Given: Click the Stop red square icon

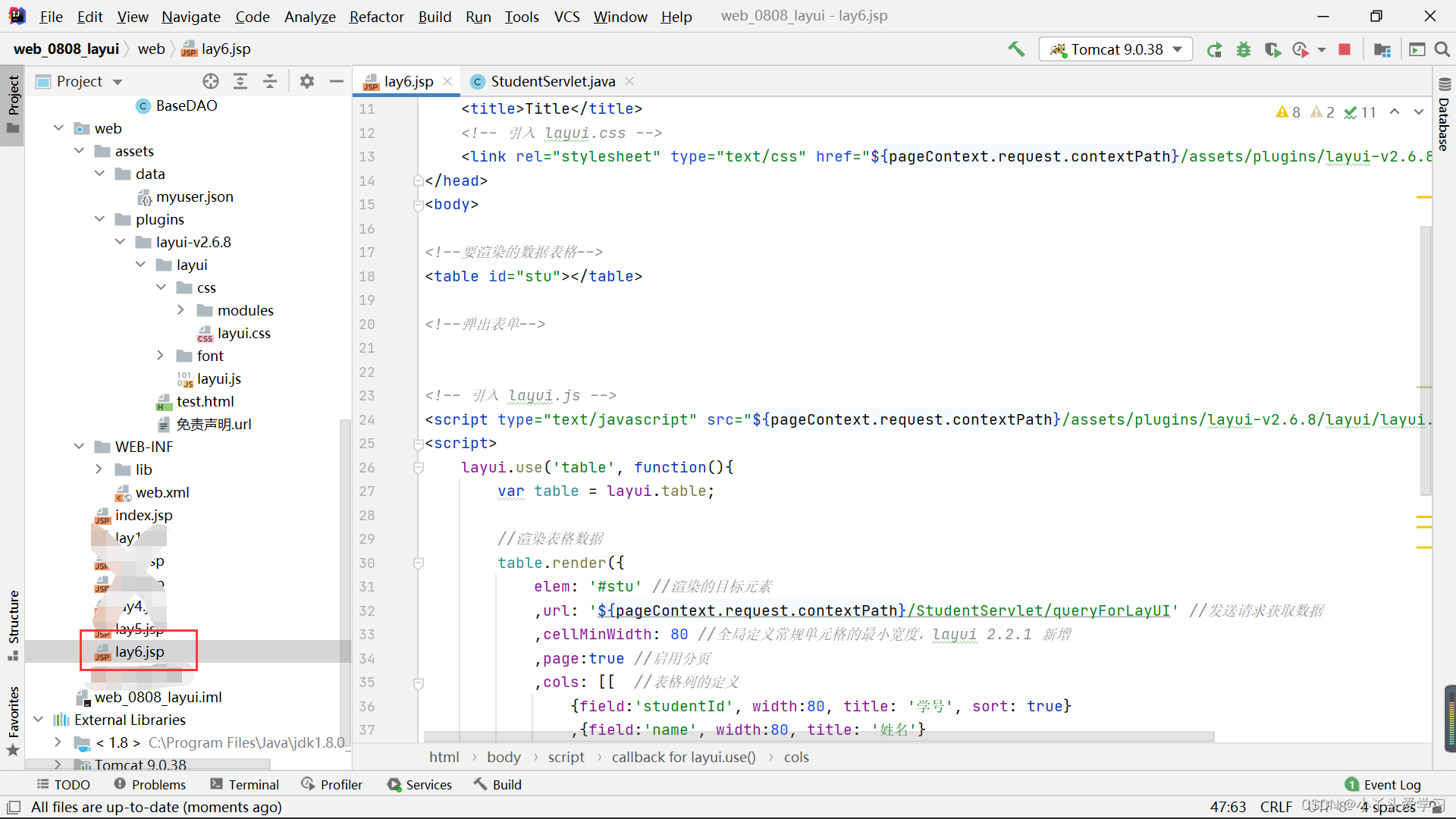Looking at the screenshot, I should (x=1344, y=49).
